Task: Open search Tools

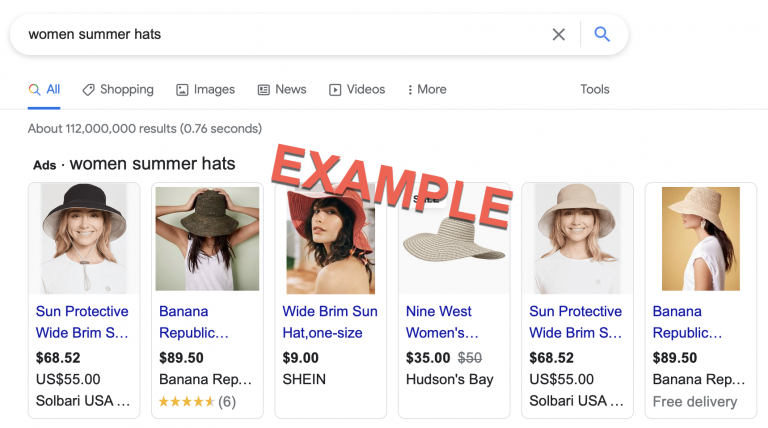Action: click(x=595, y=90)
